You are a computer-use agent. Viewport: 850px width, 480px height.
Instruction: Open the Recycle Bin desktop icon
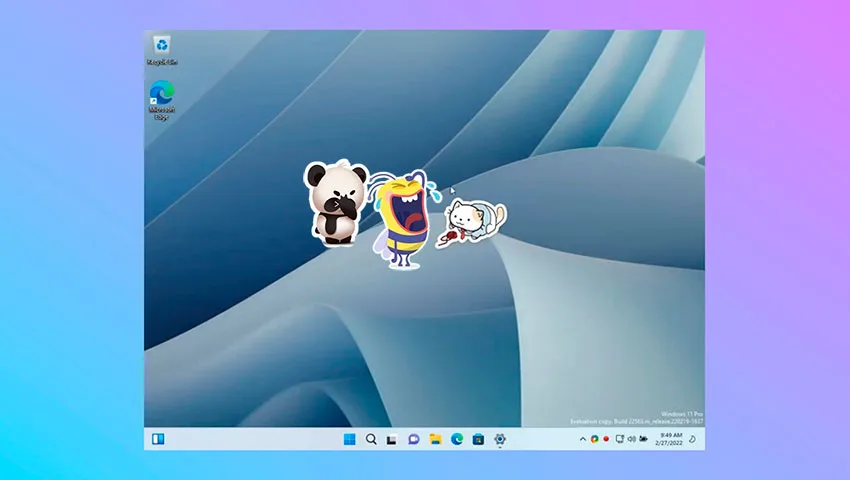tap(162, 50)
